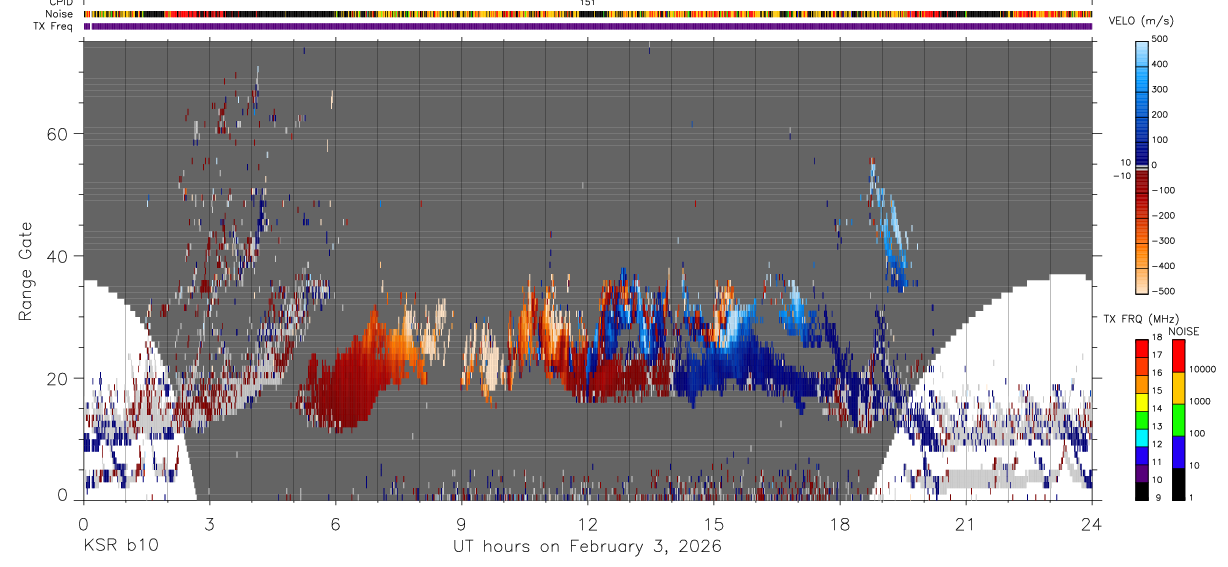Viewport: 1228px width, 567px height.
Task: Click the '151' CPID value at top
Action: click(x=587, y=3)
